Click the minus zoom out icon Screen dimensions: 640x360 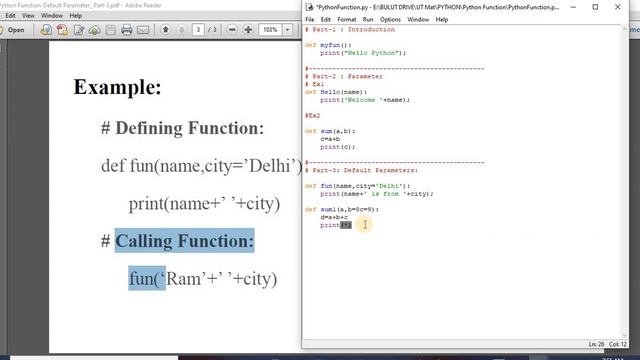(x=232, y=30)
